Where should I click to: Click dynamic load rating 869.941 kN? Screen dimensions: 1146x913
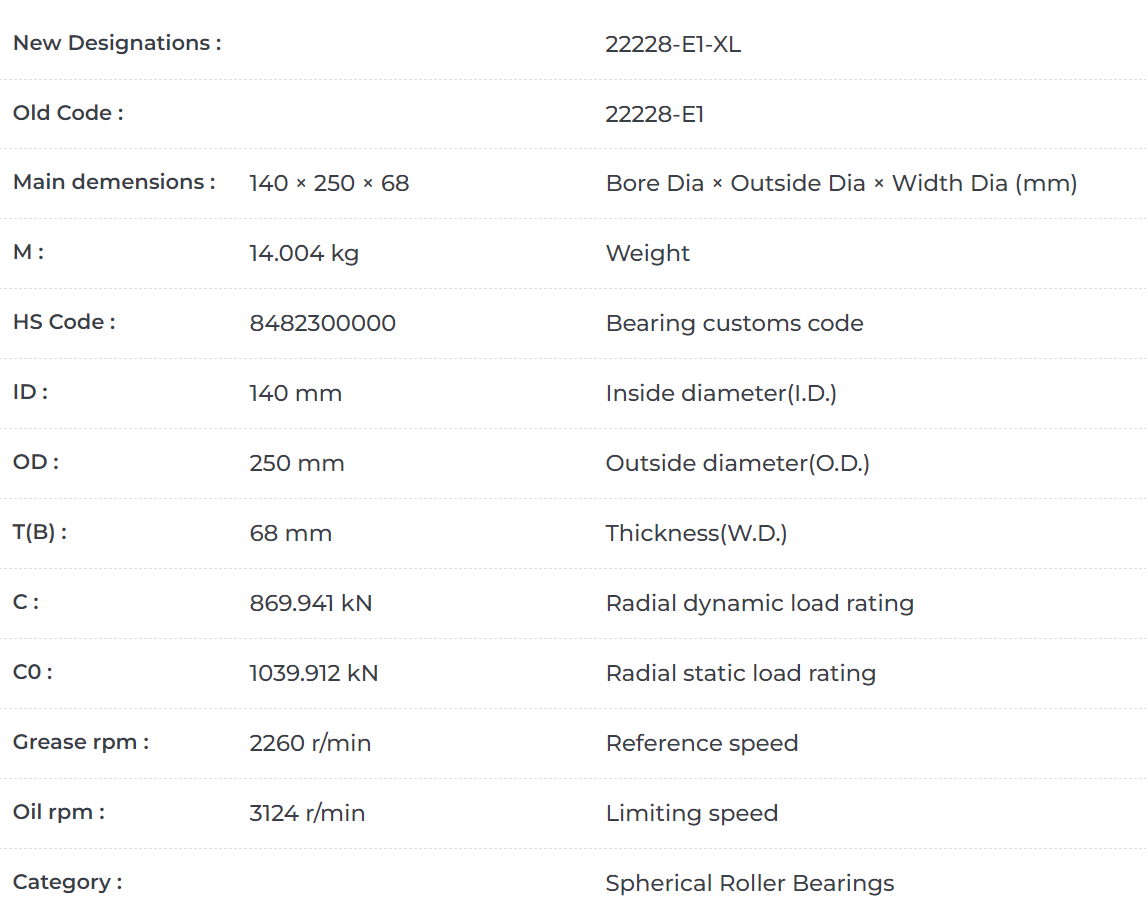pyautogui.click(x=310, y=603)
